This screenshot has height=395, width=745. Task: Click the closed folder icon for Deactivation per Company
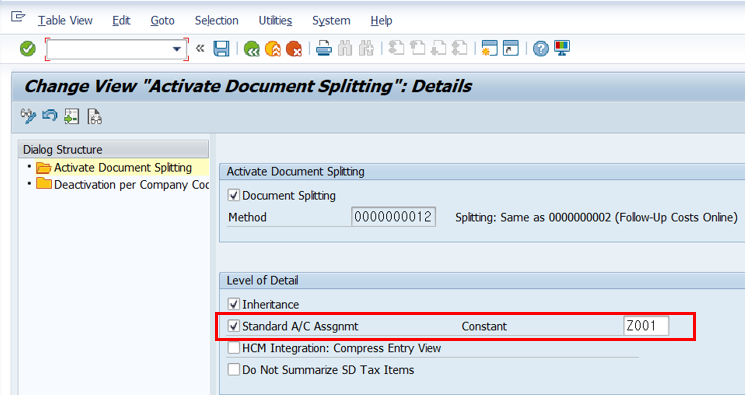click(x=44, y=183)
